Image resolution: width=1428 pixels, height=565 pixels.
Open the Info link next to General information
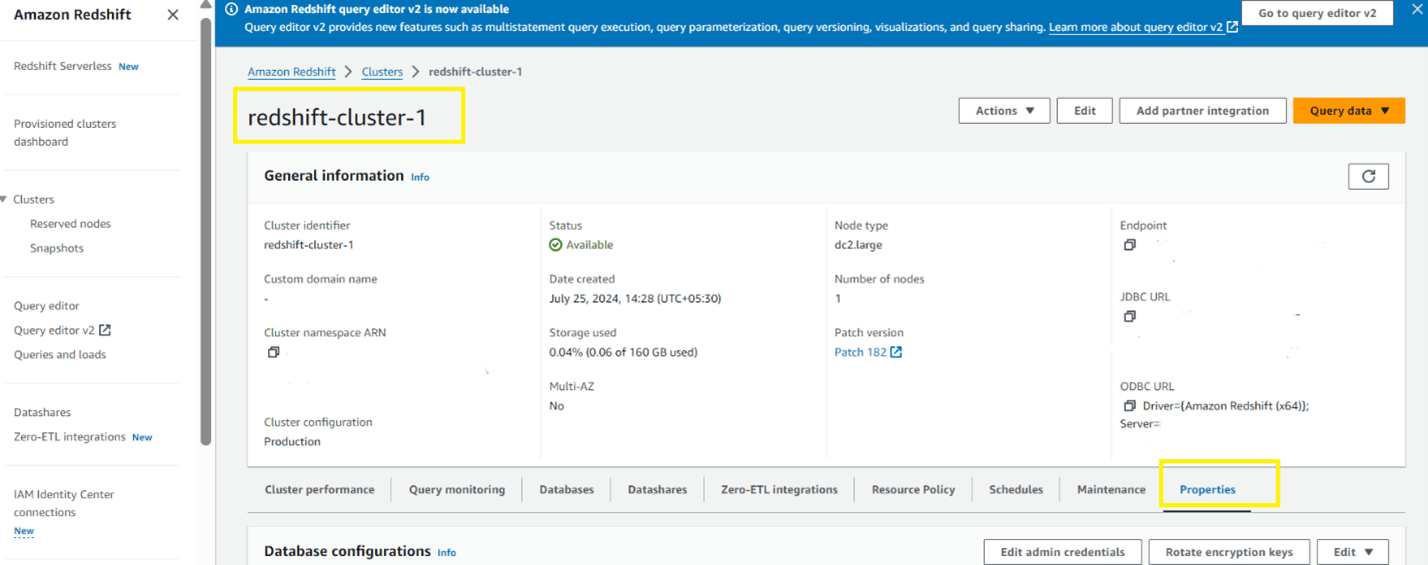(x=420, y=177)
